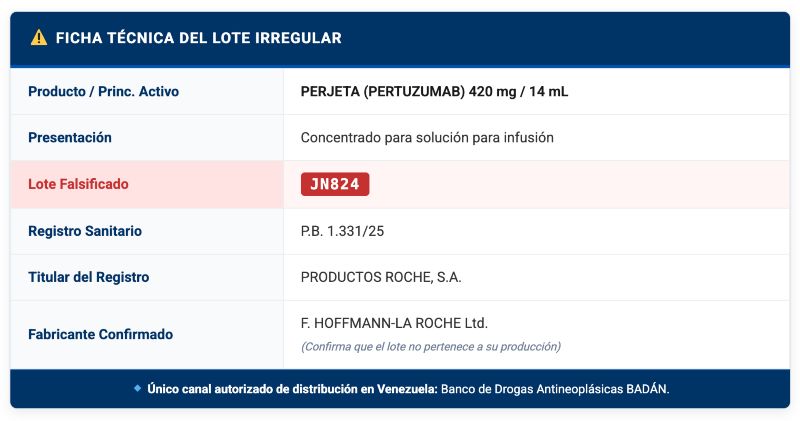
Task: Click the 'Titular del Registro' label
Action: pyautogui.click(x=89, y=277)
